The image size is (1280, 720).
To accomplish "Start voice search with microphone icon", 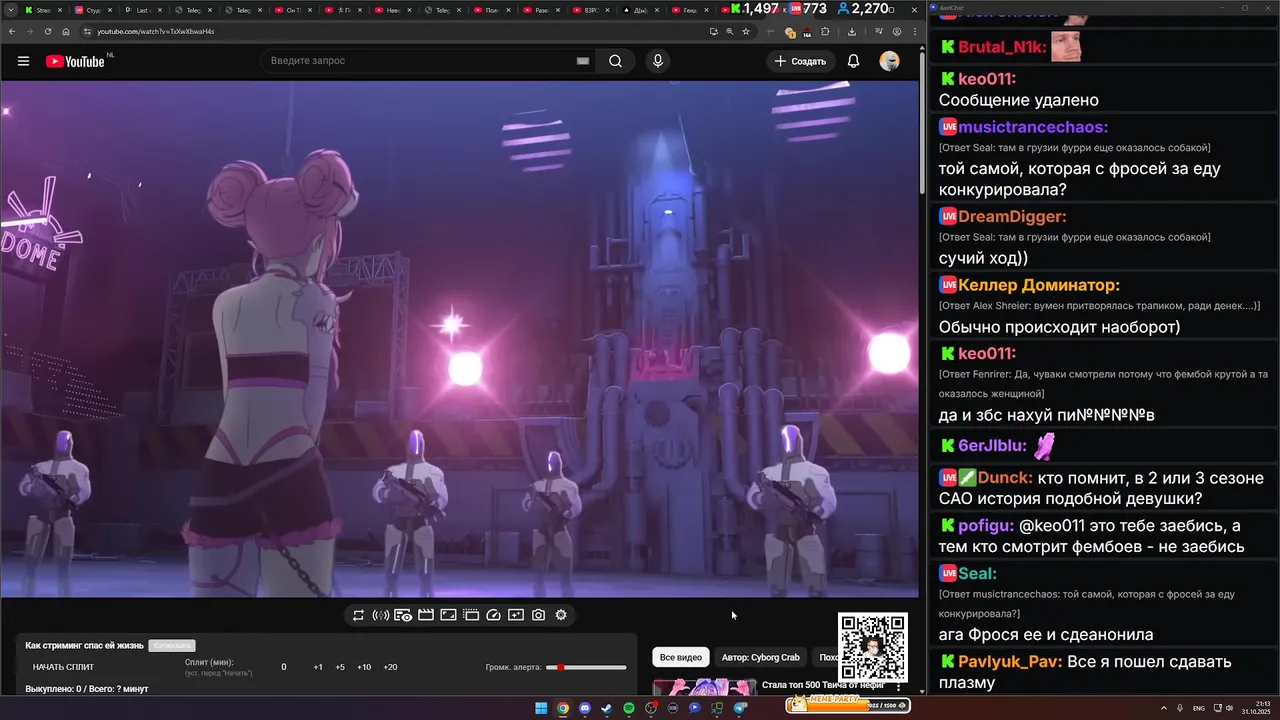I will tap(657, 61).
